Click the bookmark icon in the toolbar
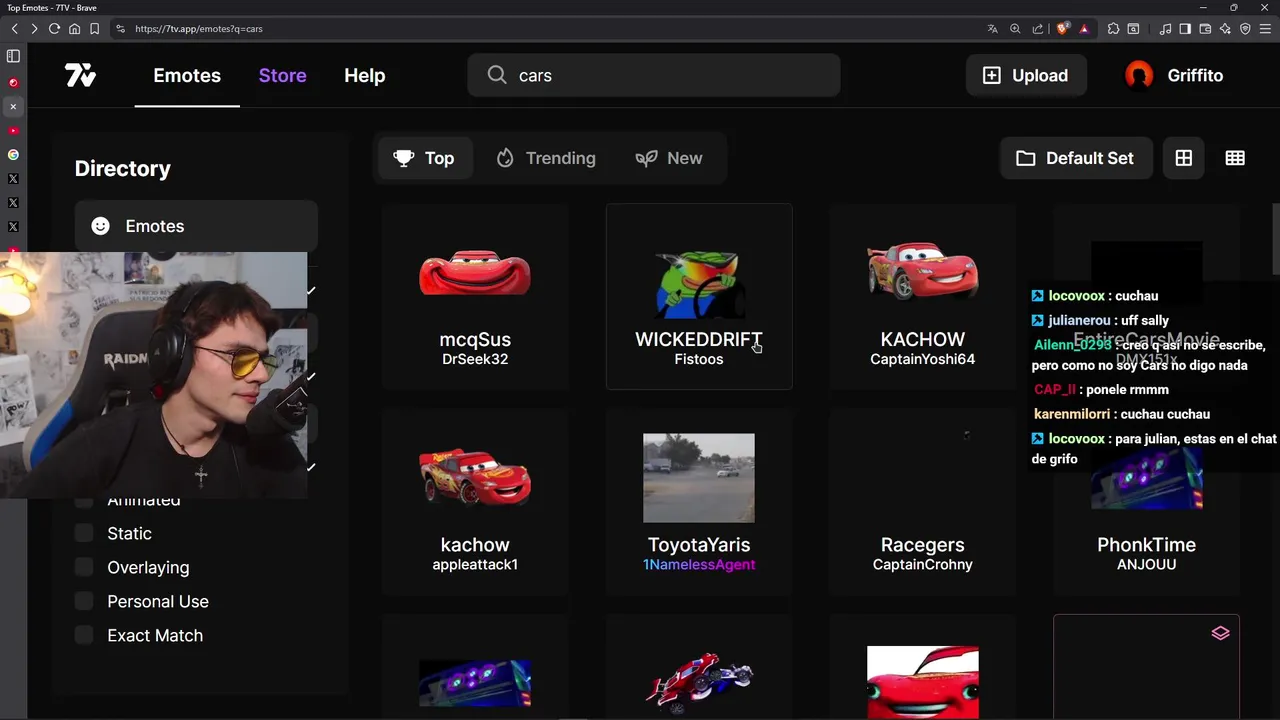This screenshot has width=1280, height=720. [x=94, y=29]
